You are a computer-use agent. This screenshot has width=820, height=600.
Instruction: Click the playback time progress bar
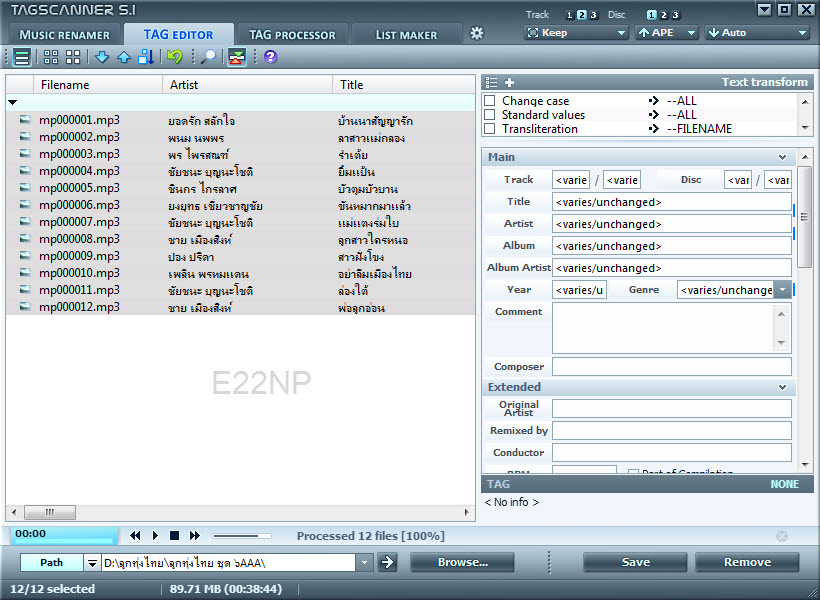(64, 535)
